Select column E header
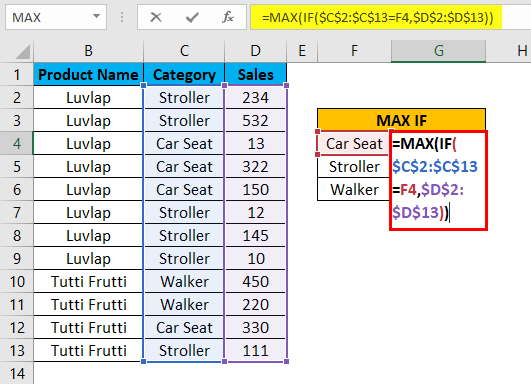Image resolution: width=531 pixels, height=384 pixels. [302, 51]
